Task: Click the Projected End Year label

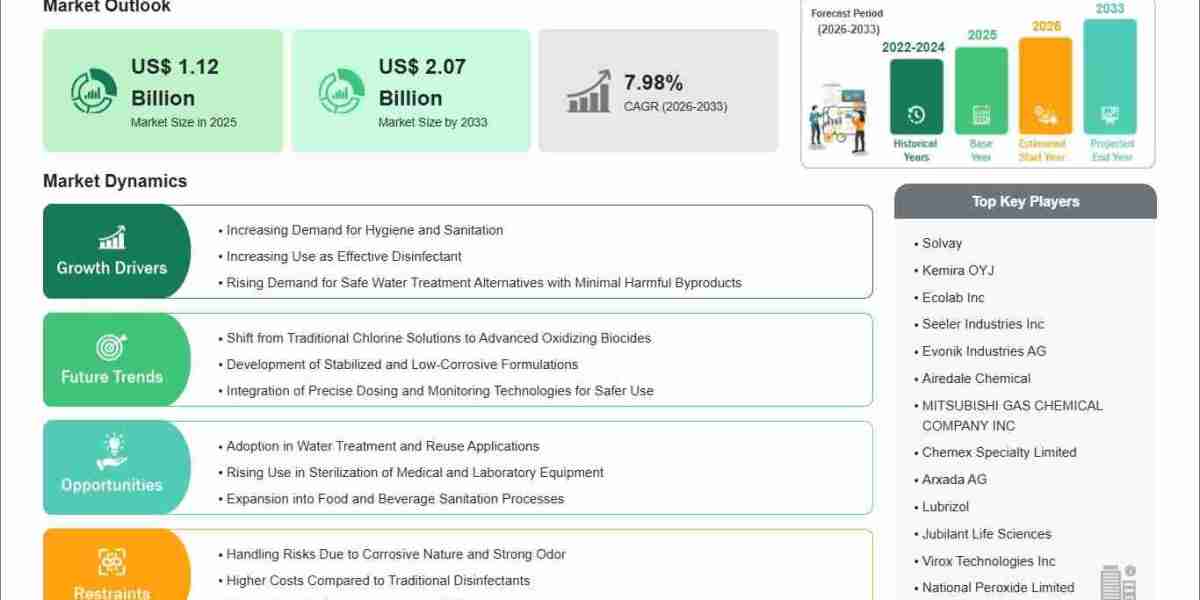Action: (x=1111, y=150)
